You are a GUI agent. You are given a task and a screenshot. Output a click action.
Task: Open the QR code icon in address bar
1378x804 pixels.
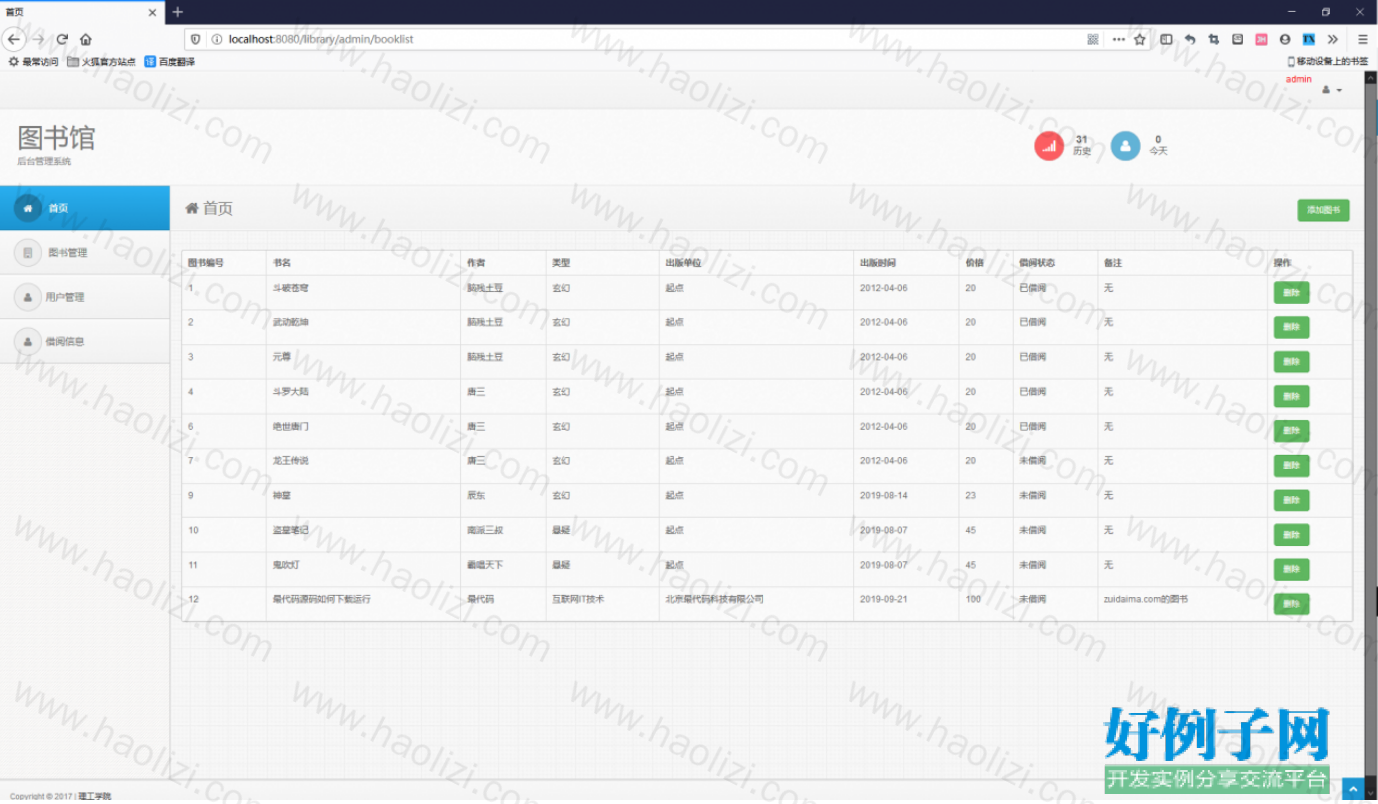coord(1093,39)
